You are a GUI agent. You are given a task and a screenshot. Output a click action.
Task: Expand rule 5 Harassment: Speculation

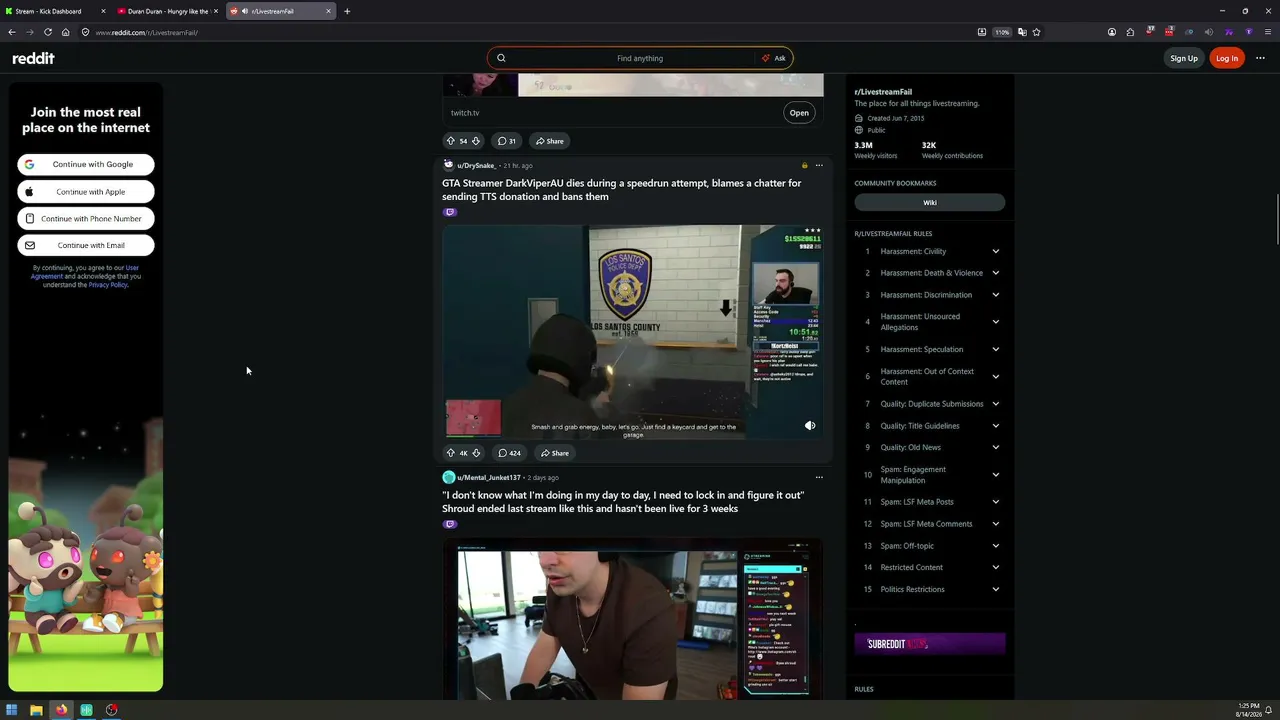[995, 350]
